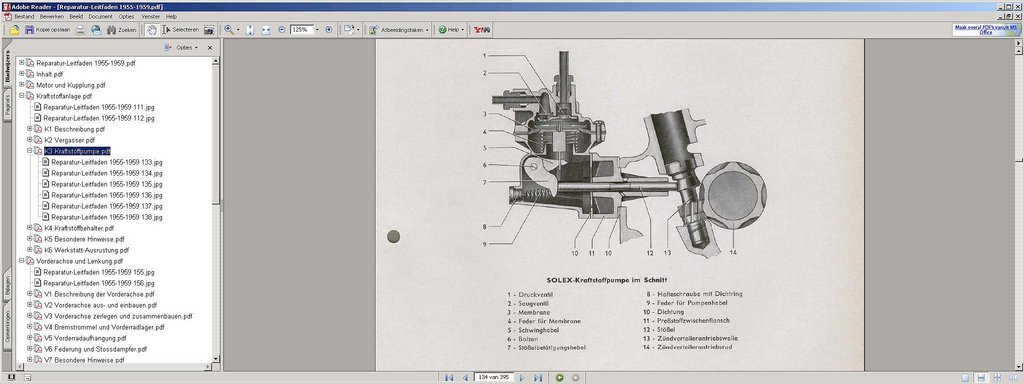Open a file with the folder icon
Image resolution: width=1024 pixels, height=384 pixels.
coord(14,30)
